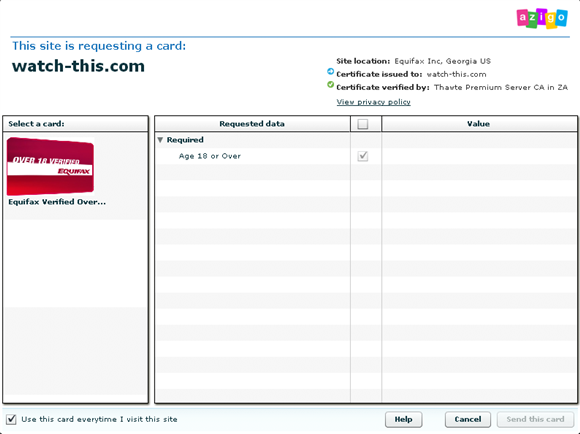Click the Help button
This screenshot has width=580, height=434.
point(403,419)
